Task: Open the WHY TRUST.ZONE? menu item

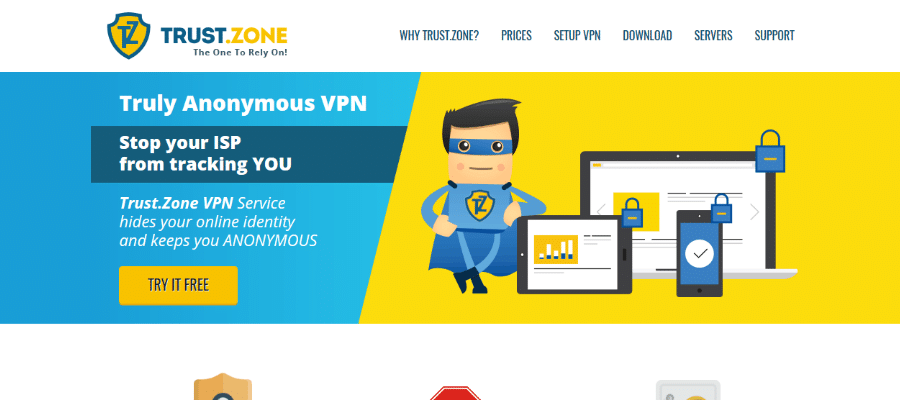Action: [439, 36]
